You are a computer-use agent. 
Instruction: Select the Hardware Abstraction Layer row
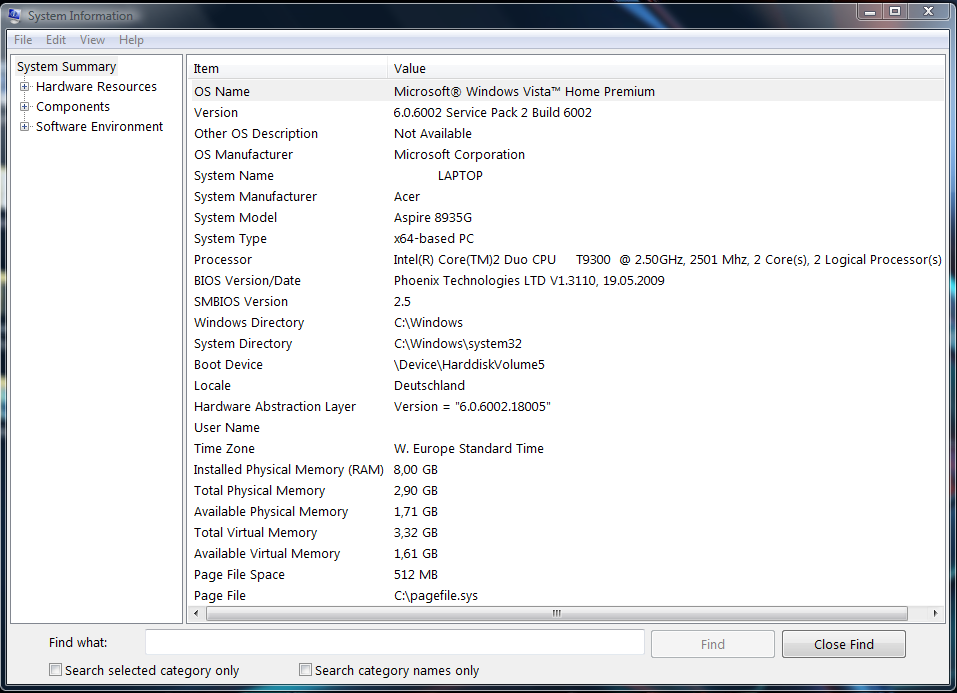566,407
